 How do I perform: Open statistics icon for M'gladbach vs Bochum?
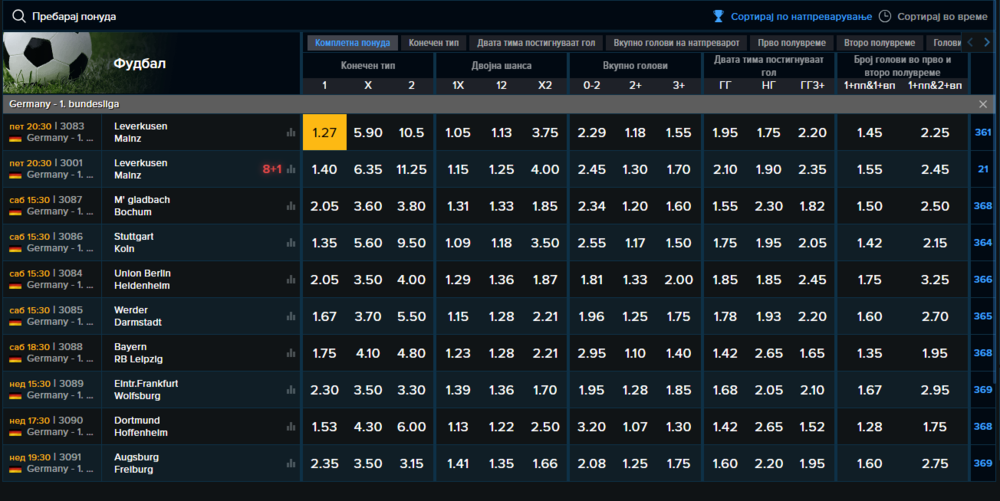[291, 206]
